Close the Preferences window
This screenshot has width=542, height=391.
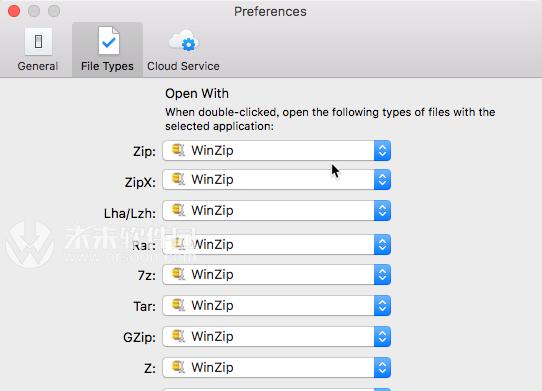(14, 11)
